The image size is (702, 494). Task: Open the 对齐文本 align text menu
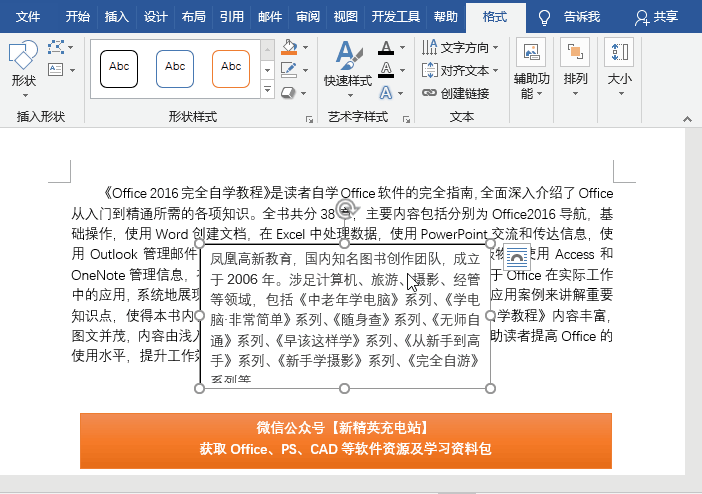tap(460, 70)
